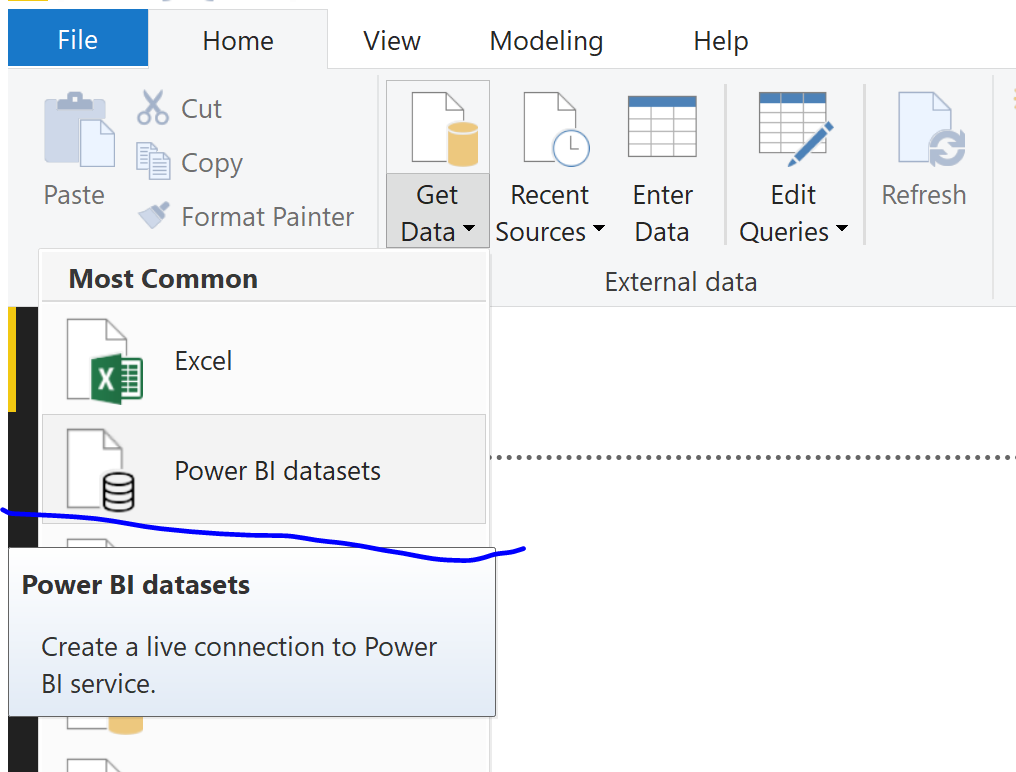Click the Enter Data label text
The width and height of the screenshot is (1016, 772).
(x=662, y=213)
